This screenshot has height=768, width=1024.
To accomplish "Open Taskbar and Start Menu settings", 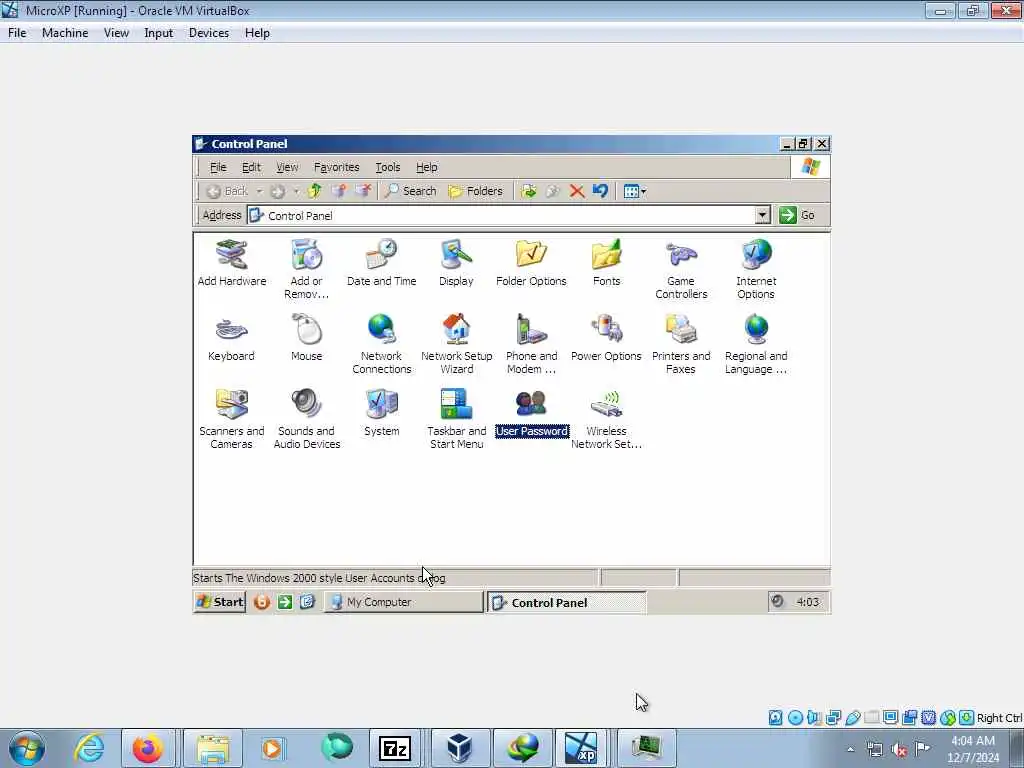I will (x=456, y=419).
